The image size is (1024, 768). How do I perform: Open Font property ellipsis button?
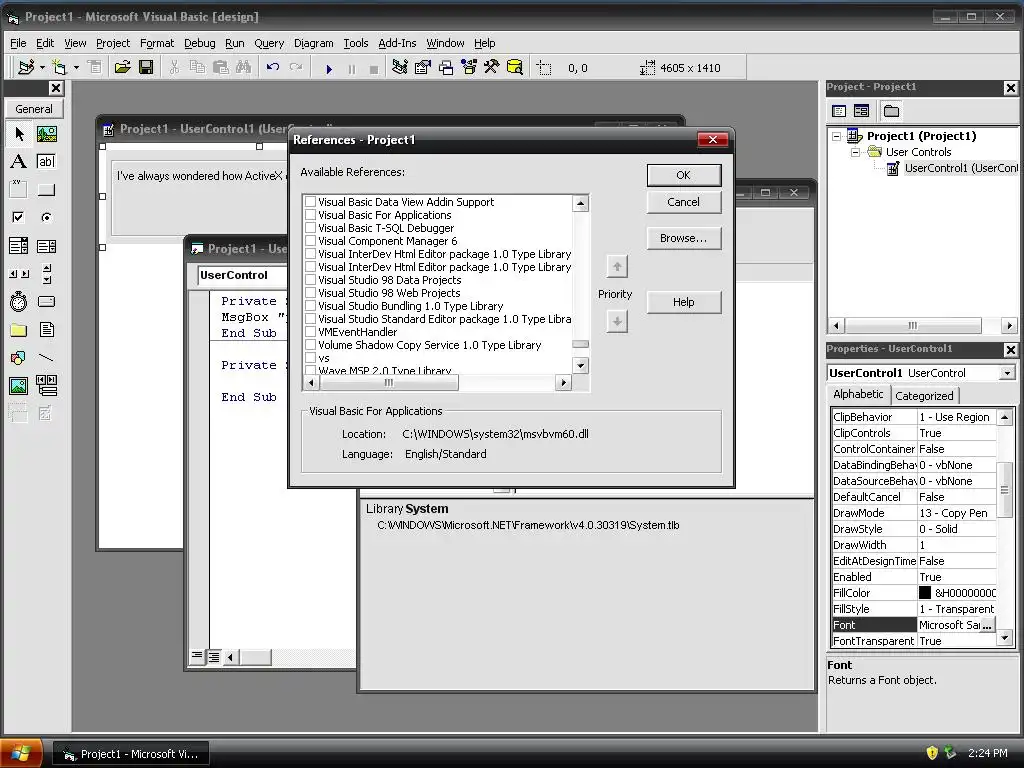coord(987,625)
